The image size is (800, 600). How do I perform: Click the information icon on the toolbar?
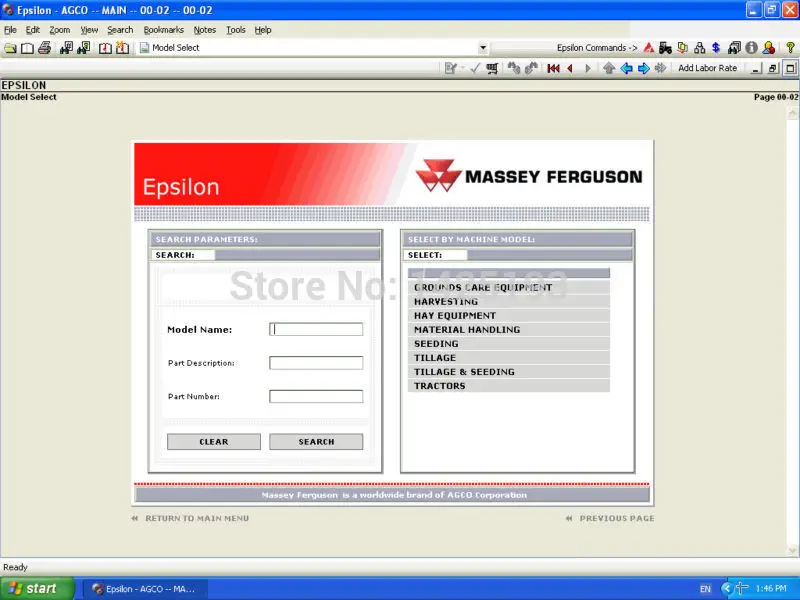point(750,47)
